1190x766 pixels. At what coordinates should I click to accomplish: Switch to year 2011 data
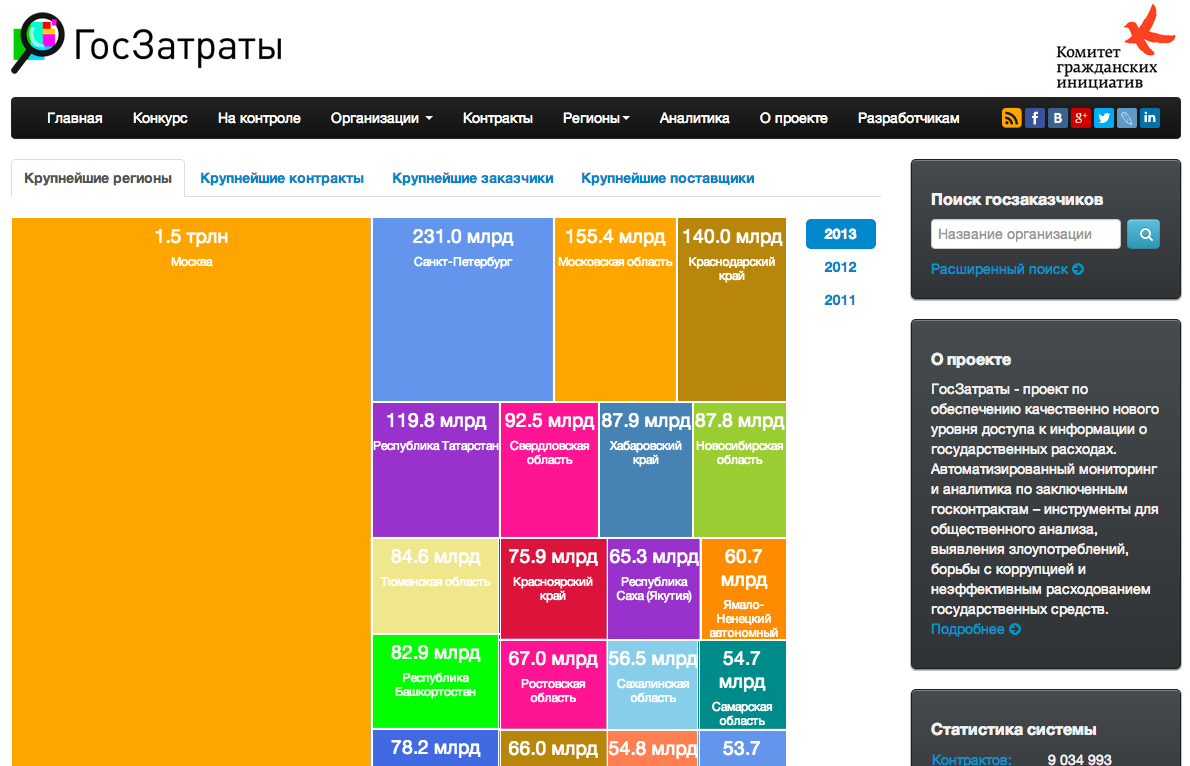[840, 299]
